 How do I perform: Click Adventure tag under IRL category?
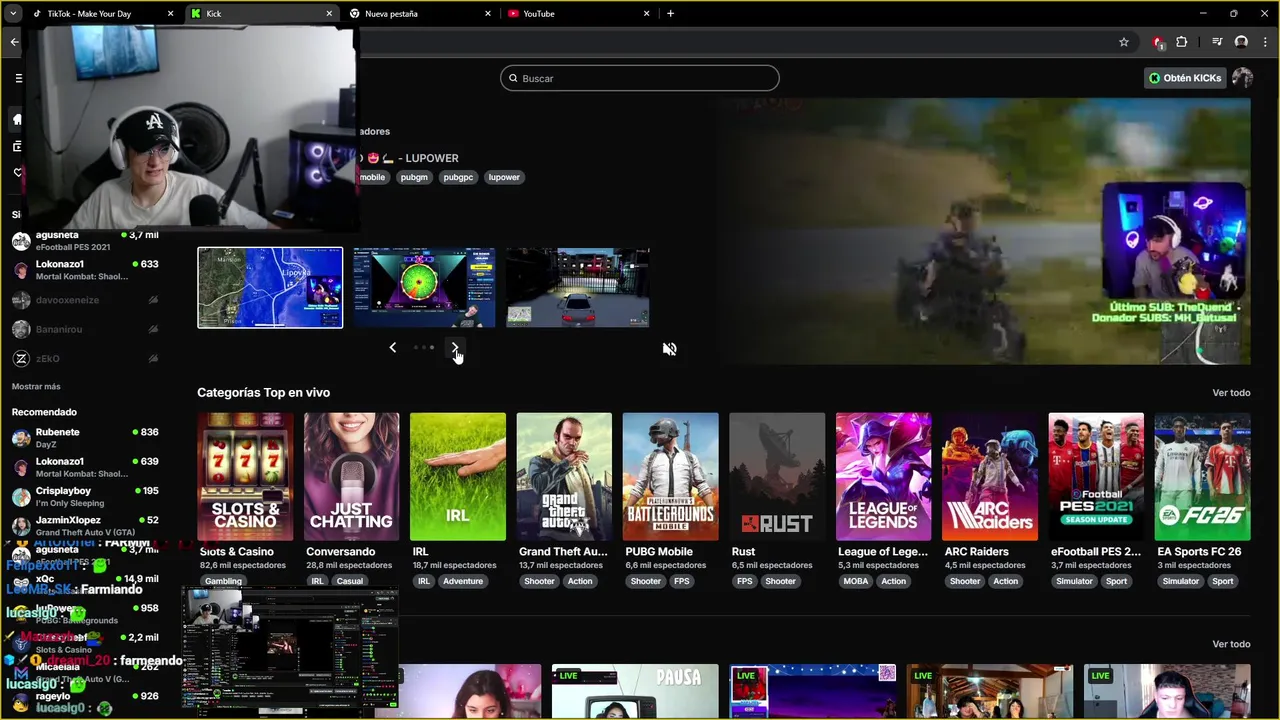[x=463, y=581]
